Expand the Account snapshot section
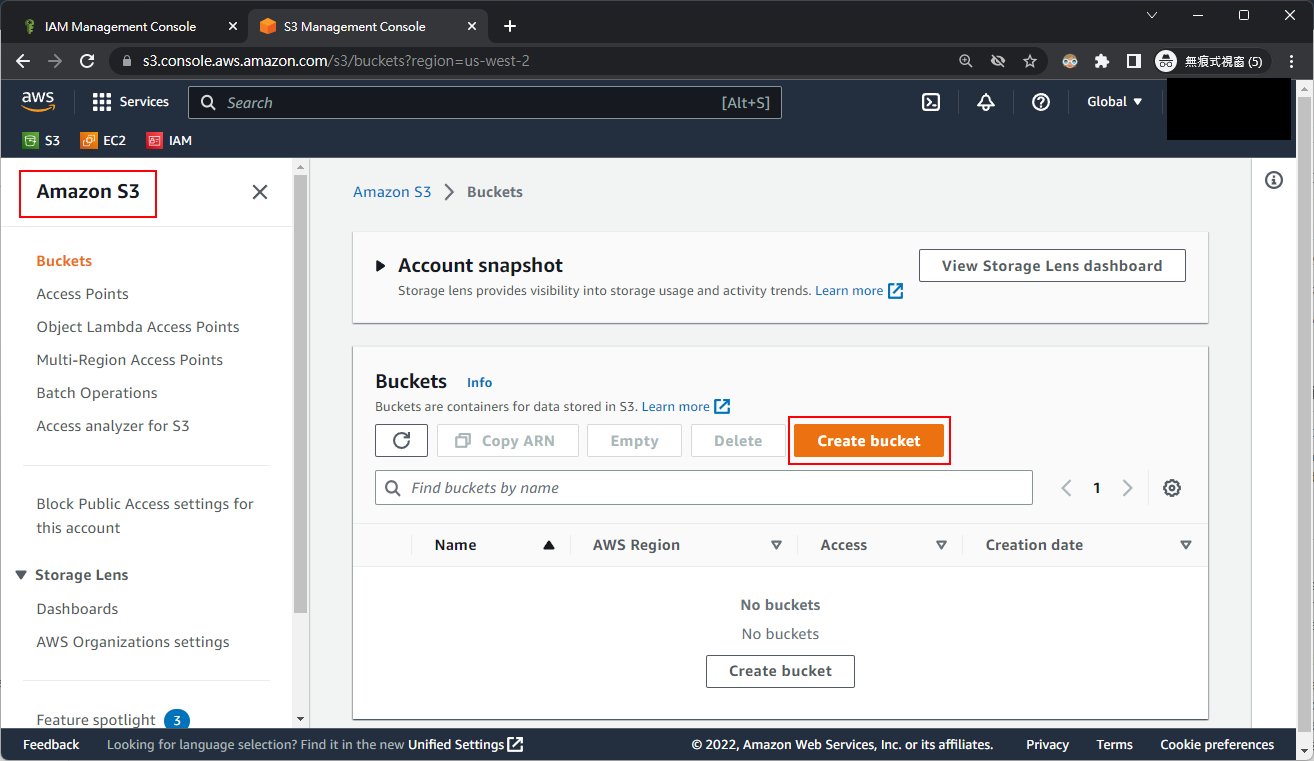Viewport: 1314px width, 761px height. [x=380, y=266]
